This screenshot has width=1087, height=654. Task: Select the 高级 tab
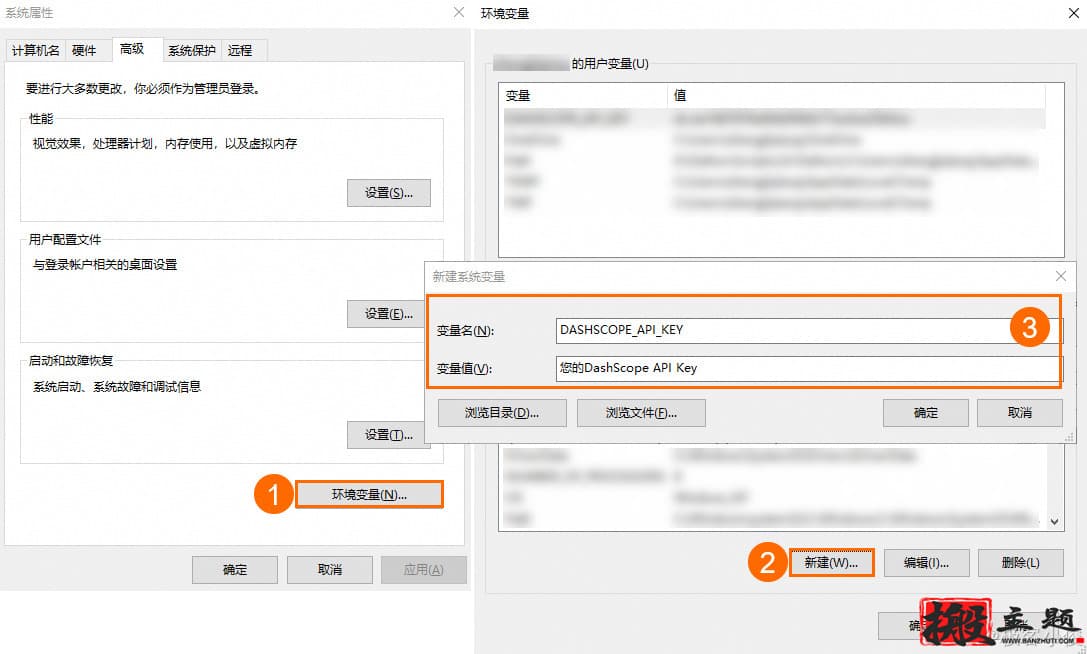click(x=132, y=49)
